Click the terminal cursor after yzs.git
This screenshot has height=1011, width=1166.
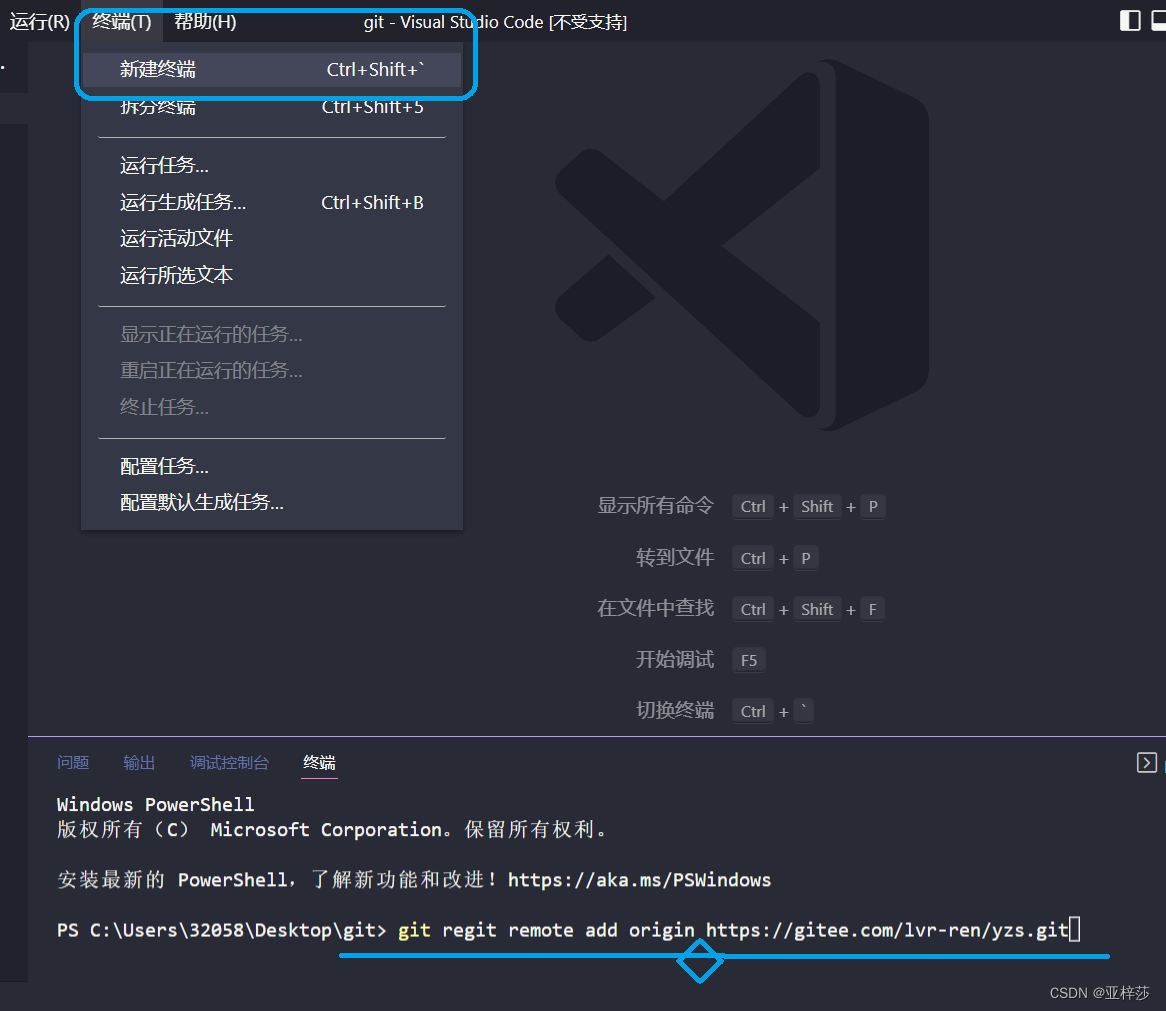[x=1075, y=930]
